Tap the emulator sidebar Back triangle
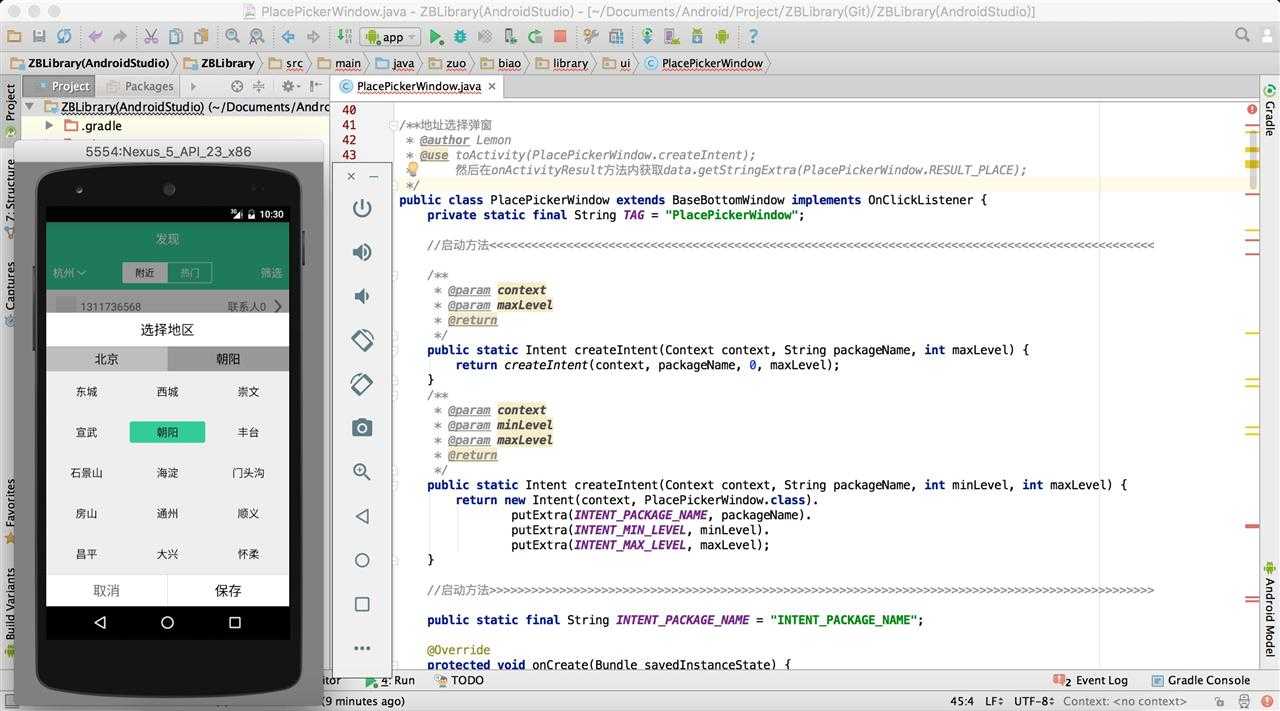The width and height of the screenshot is (1280, 711). click(362, 516)
